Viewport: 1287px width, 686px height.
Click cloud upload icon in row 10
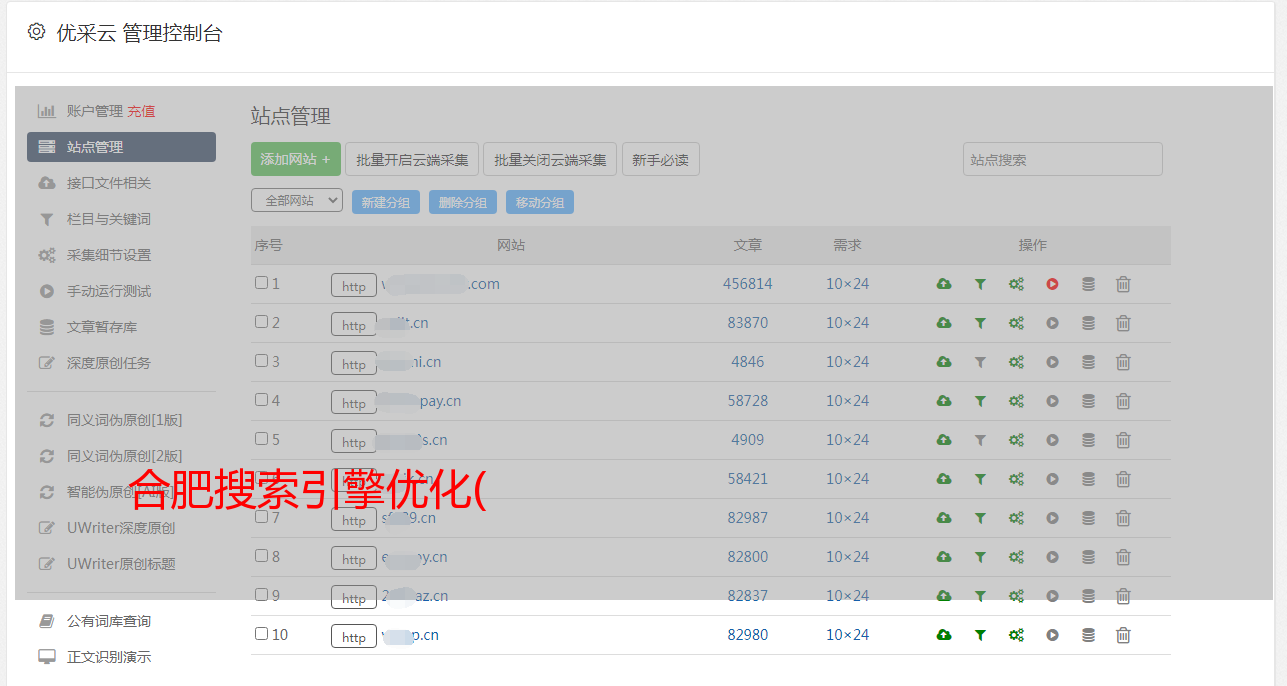click(x=944, y=635)
